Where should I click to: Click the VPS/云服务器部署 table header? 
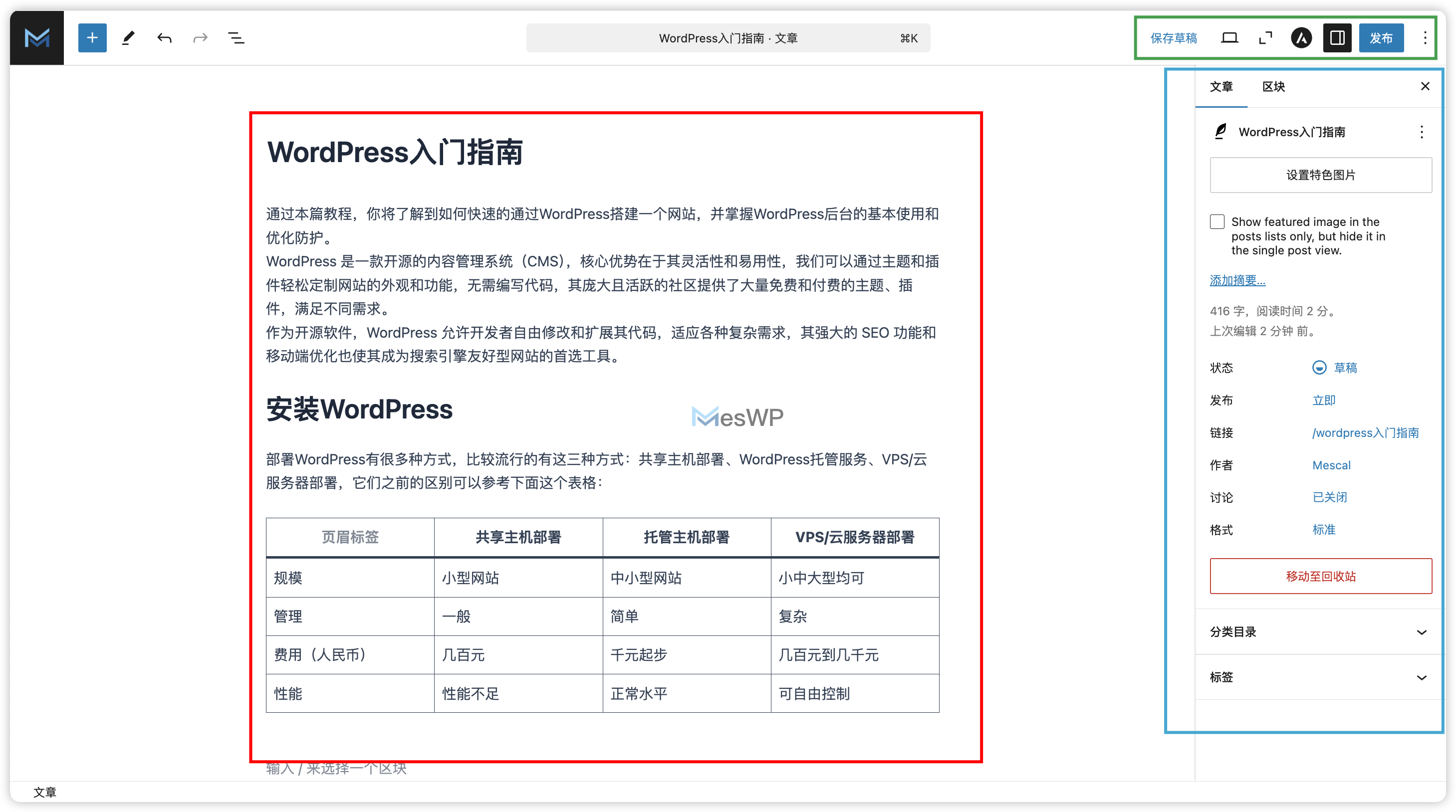(855, 537)
